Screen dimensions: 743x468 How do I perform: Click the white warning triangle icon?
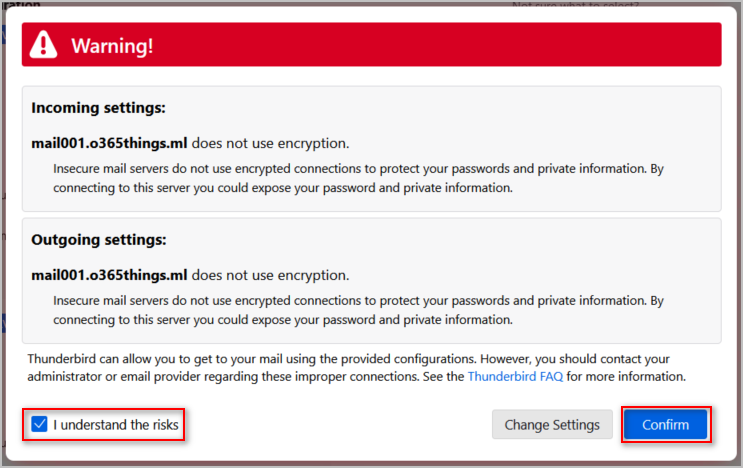(43, 45)
